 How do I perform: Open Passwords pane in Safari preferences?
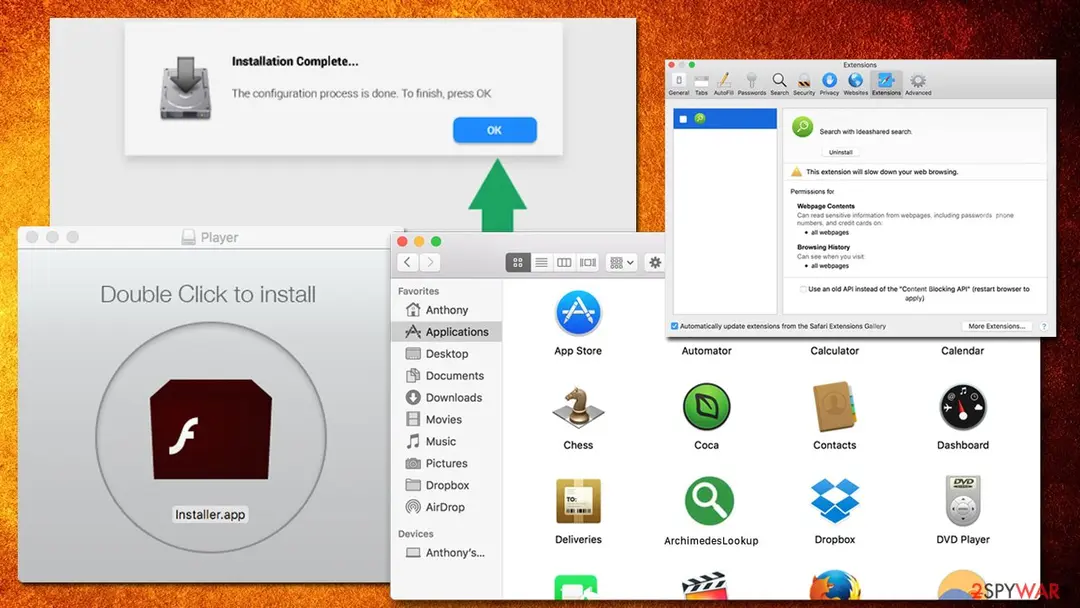[751, 84]
